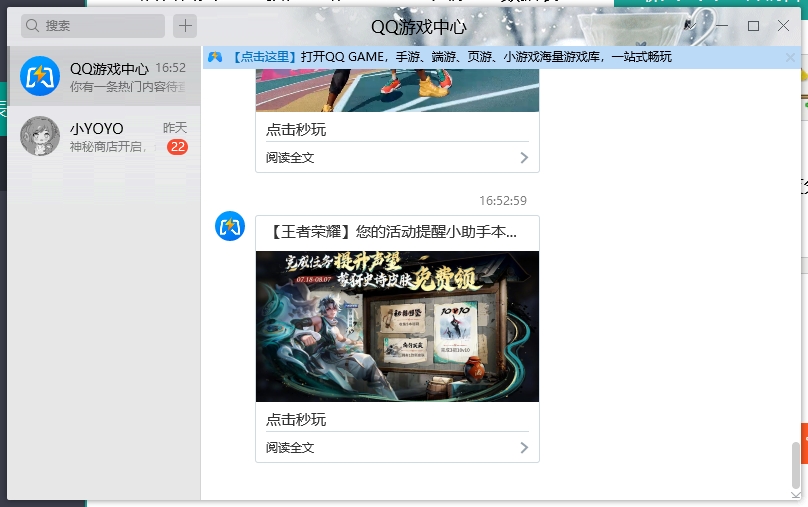Screen dimensions: 808x507
Task: Open the 王者荣耀 promo banner image
Action: [x=397, y=327]
